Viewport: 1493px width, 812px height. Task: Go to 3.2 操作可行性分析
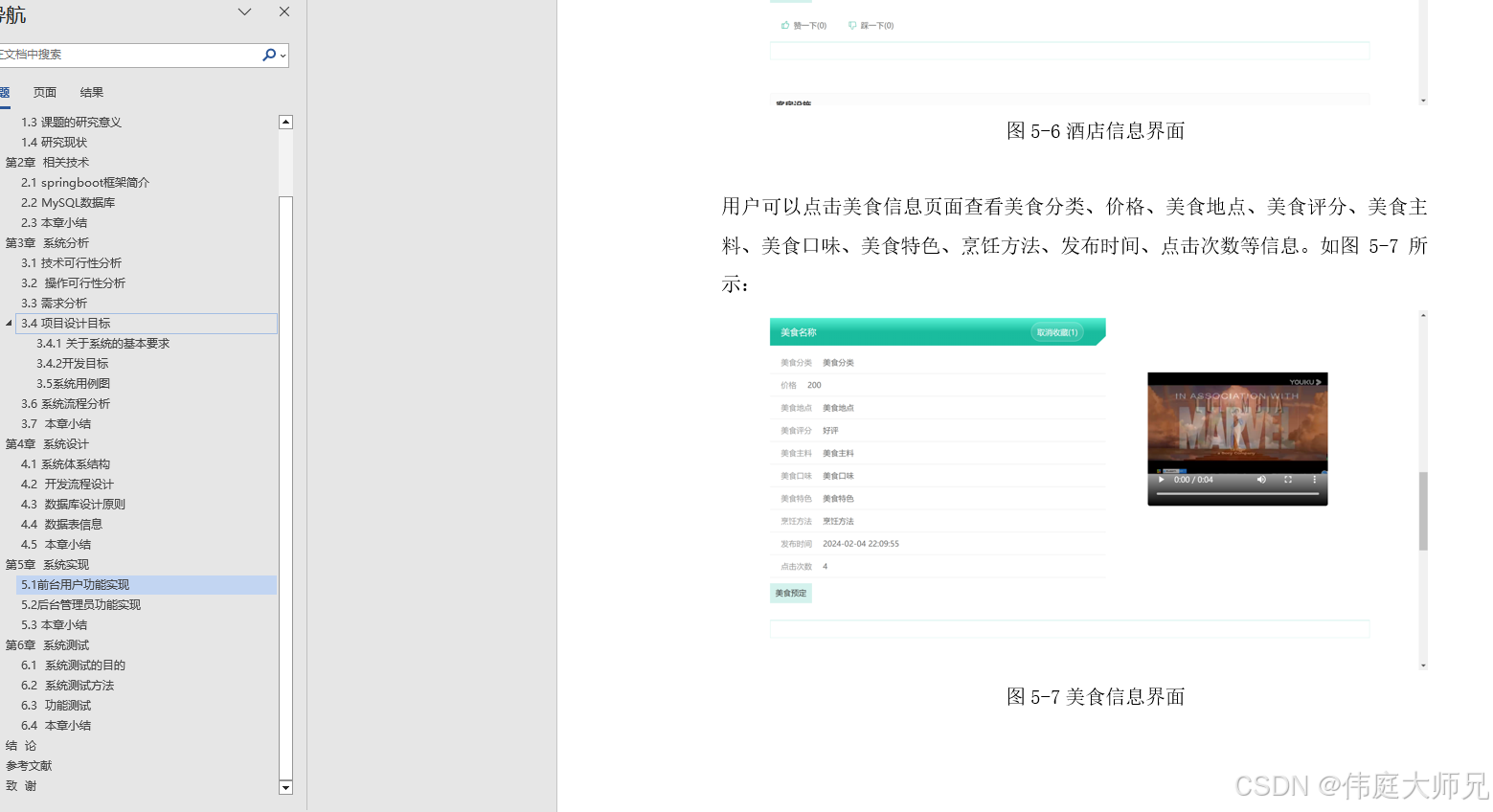(x=74, y=282)
